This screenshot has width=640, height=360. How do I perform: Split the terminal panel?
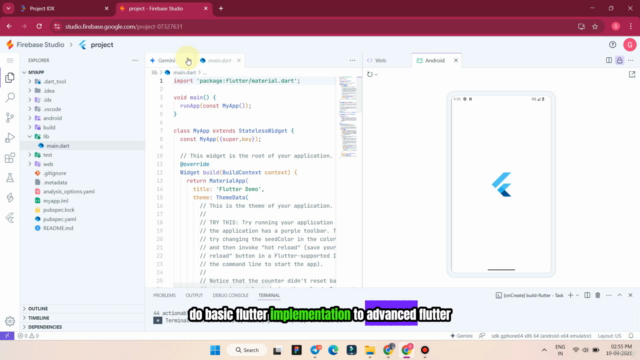pos(587,295)
